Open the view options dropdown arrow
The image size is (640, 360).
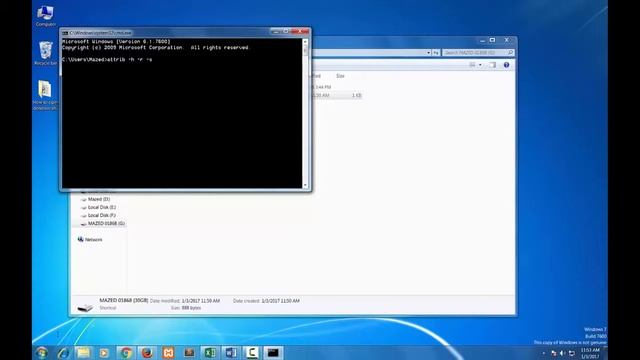click(480, 65)
